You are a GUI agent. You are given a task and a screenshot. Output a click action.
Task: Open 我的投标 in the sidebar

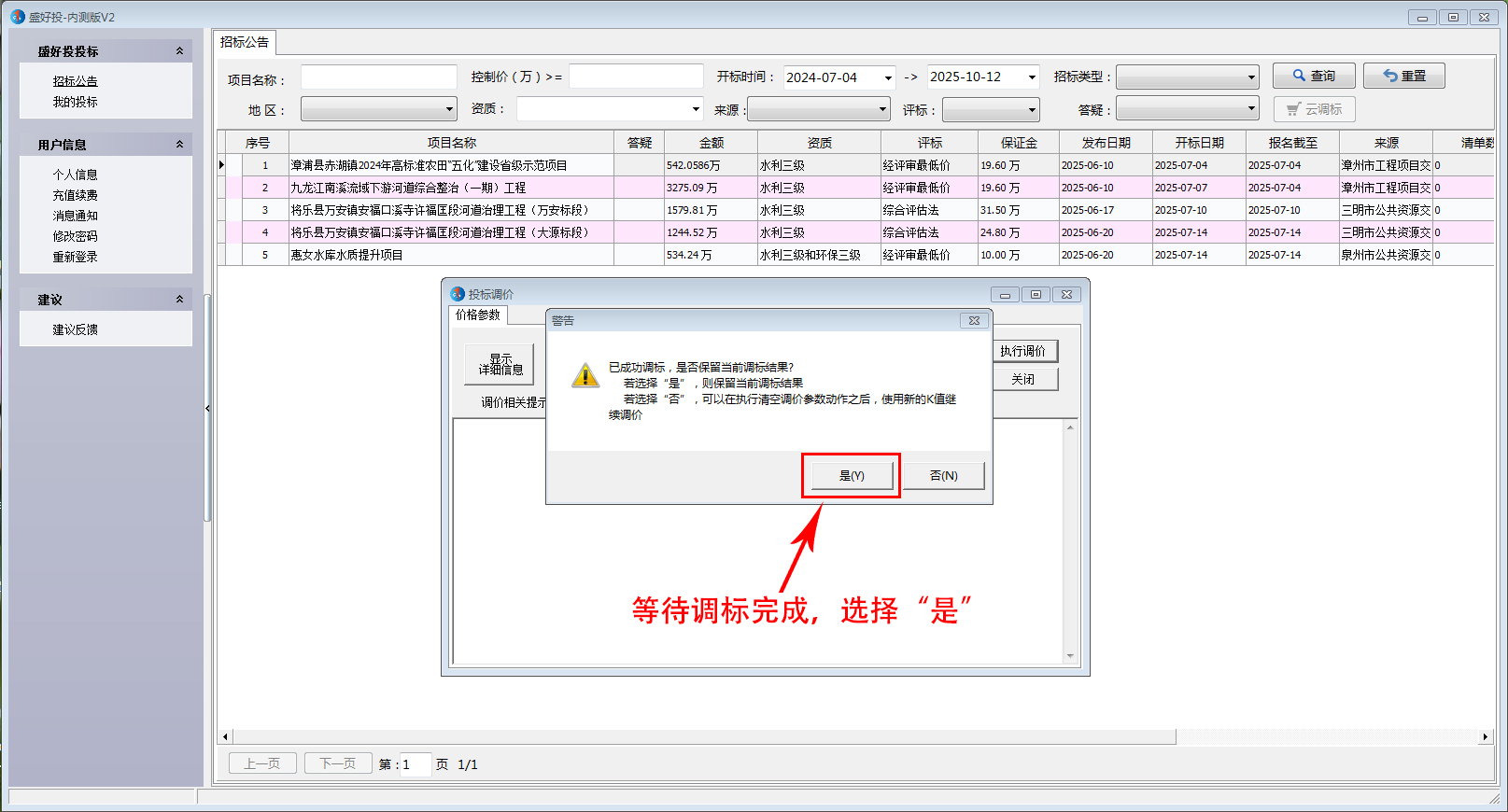click(x=75, y=102)
